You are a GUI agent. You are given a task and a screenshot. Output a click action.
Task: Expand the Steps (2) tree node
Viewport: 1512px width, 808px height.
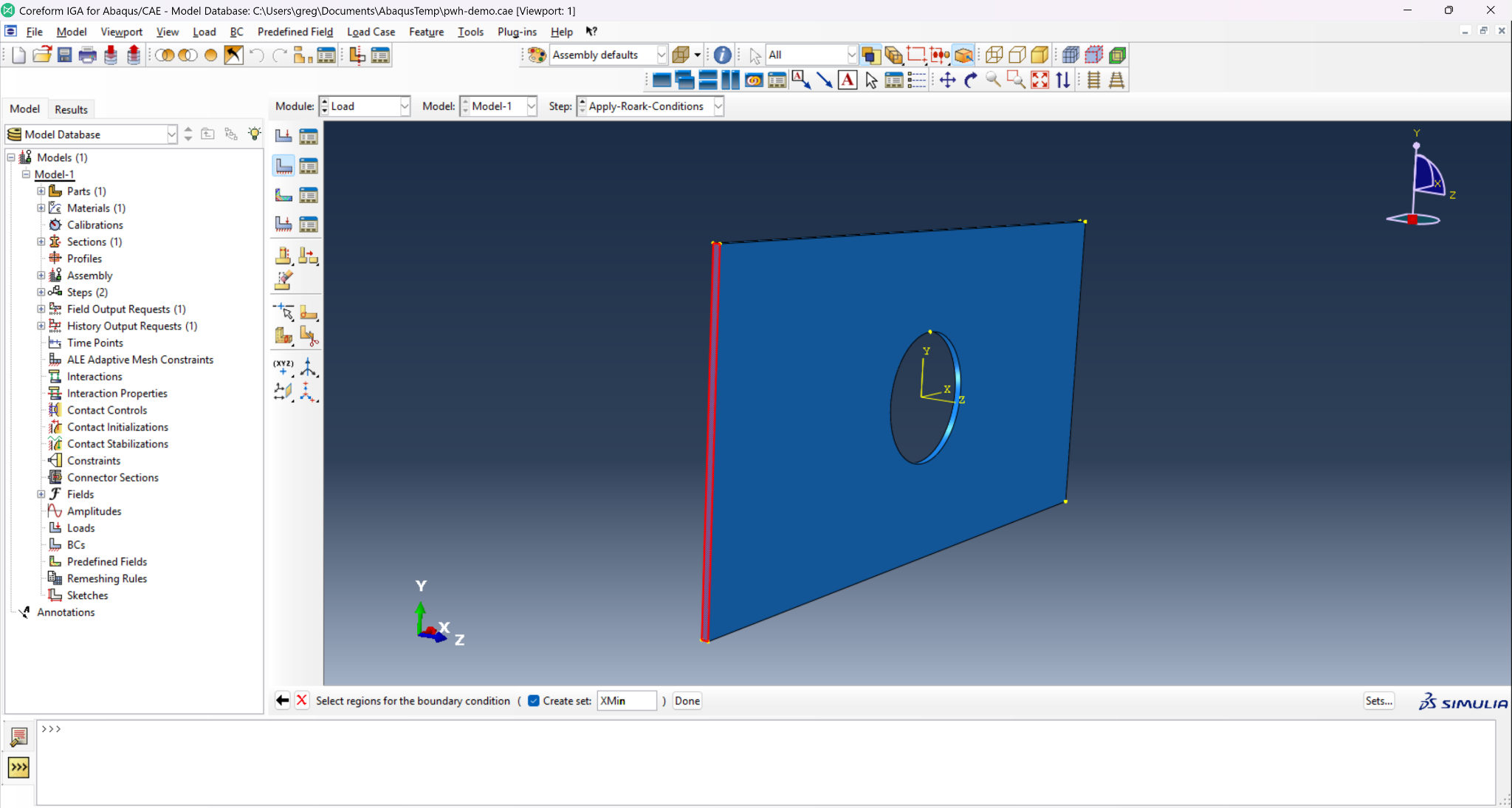point(41,292)
